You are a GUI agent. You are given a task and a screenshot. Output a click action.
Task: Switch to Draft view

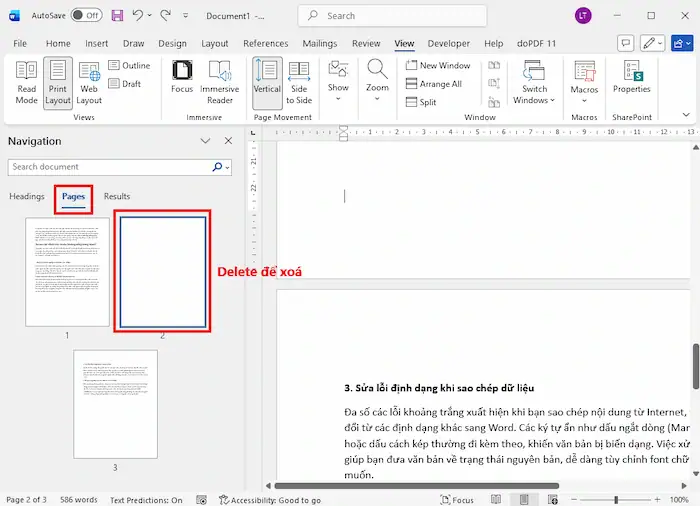131,84
